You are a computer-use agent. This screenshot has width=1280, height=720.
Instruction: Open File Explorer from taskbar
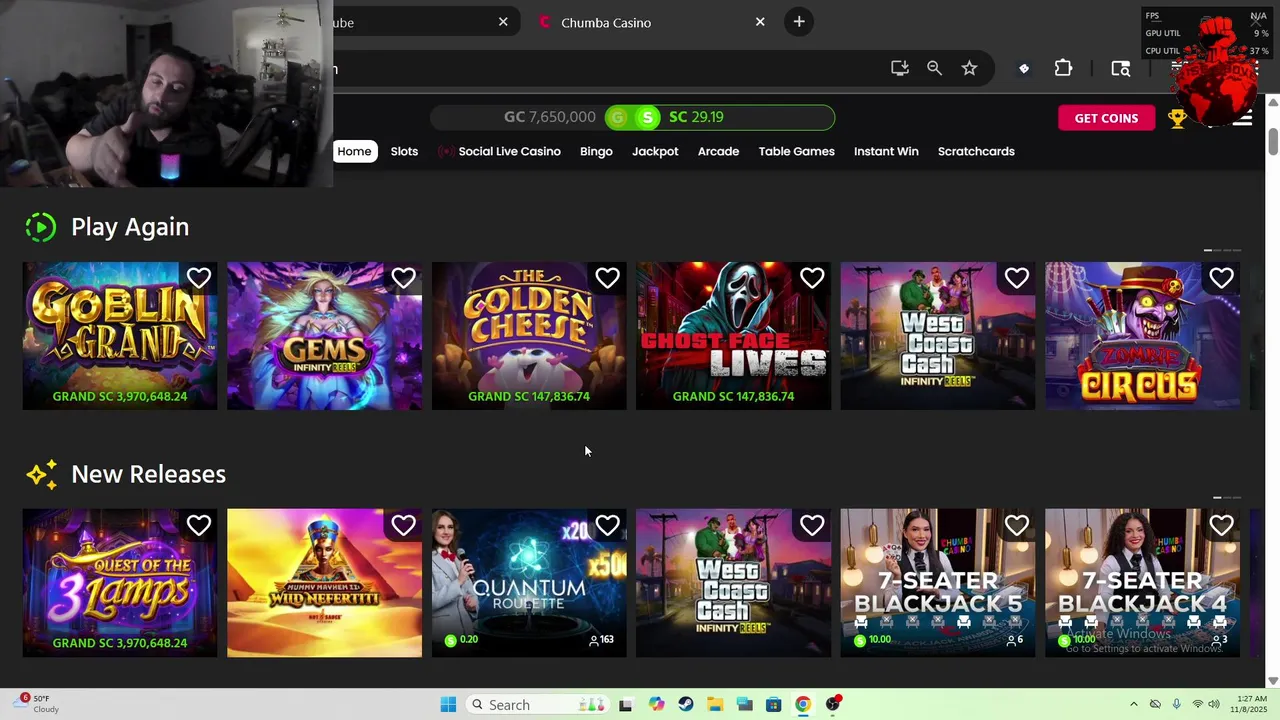point(715,705)
